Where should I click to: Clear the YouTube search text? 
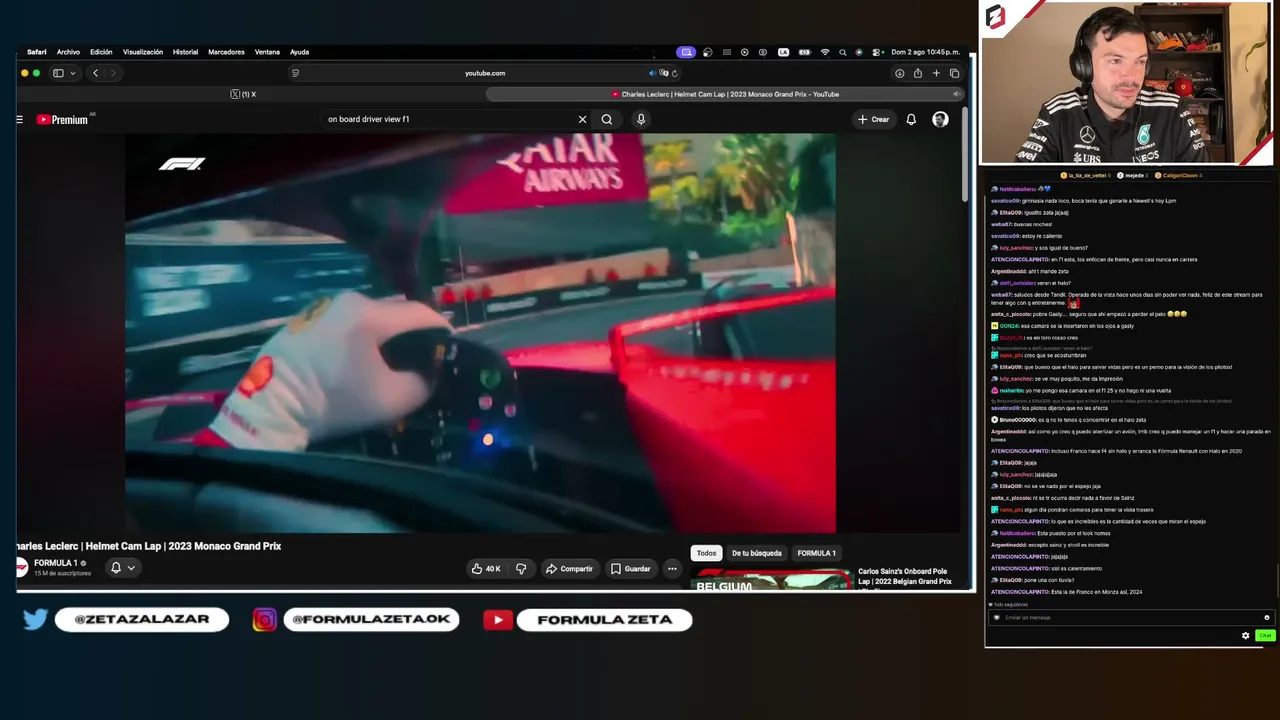582,120
